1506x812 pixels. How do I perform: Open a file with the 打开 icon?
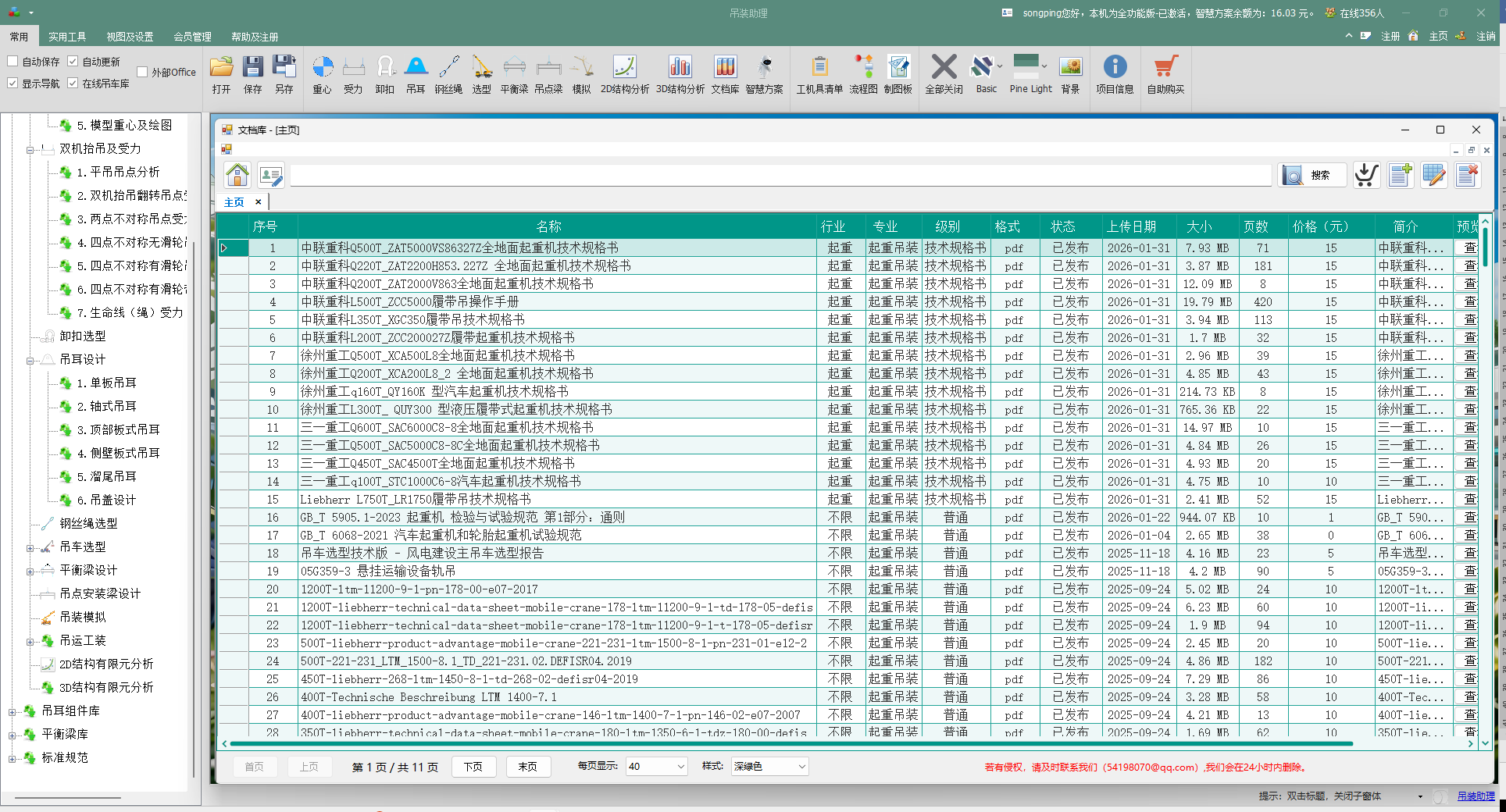[x=221, y=75]
